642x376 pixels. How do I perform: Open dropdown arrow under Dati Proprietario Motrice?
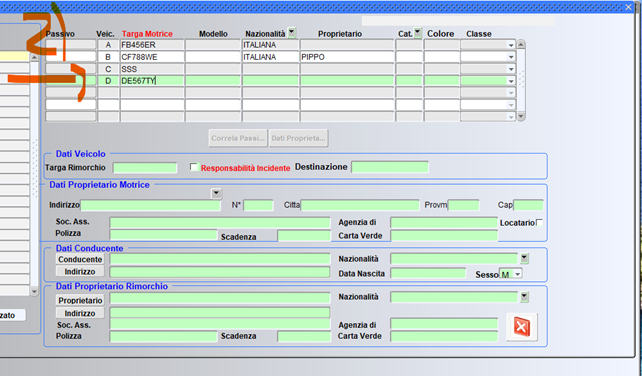coord(216,193)
